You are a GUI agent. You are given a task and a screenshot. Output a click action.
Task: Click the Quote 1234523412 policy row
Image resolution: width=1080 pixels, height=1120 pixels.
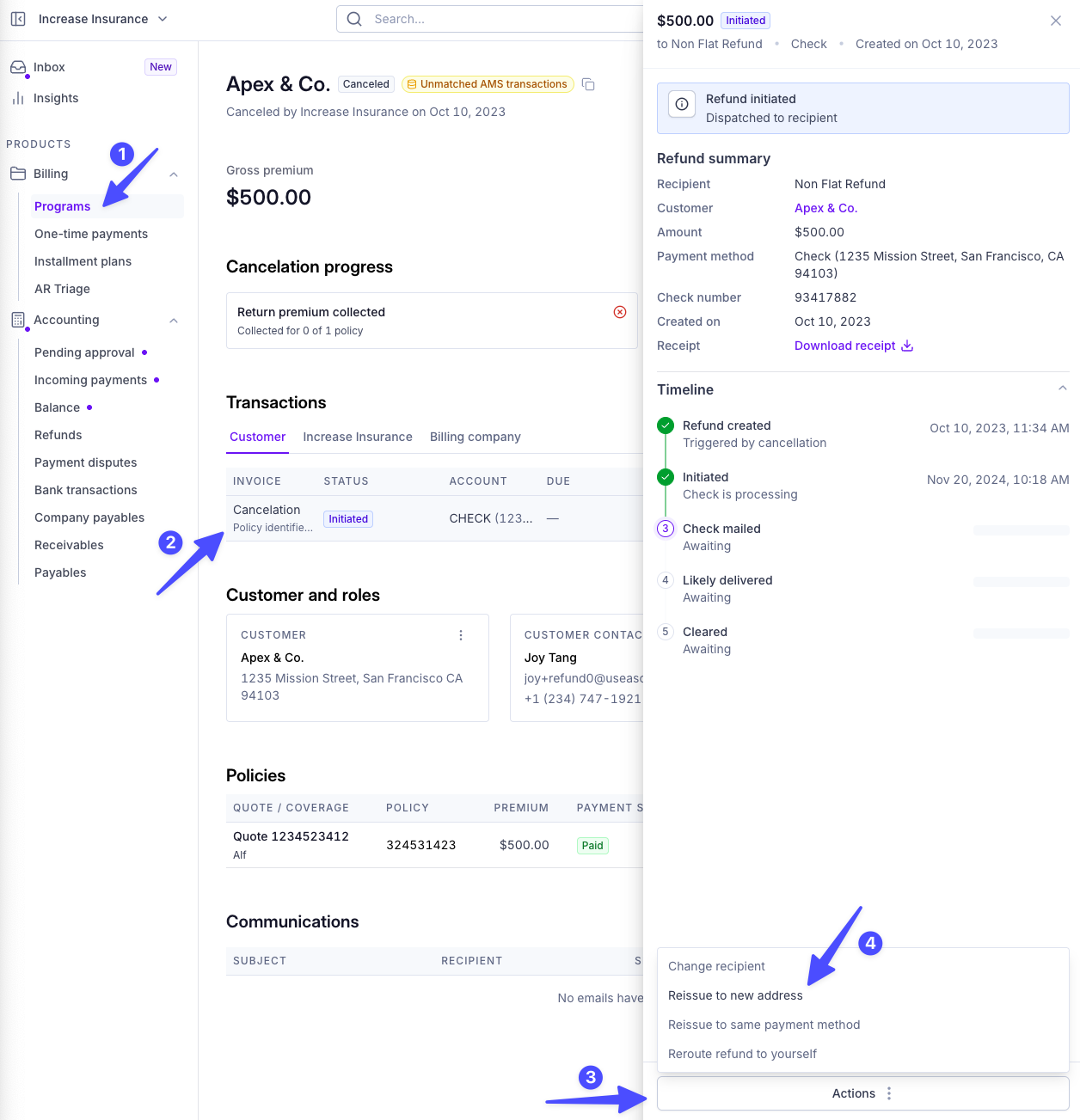pos(434,845)
